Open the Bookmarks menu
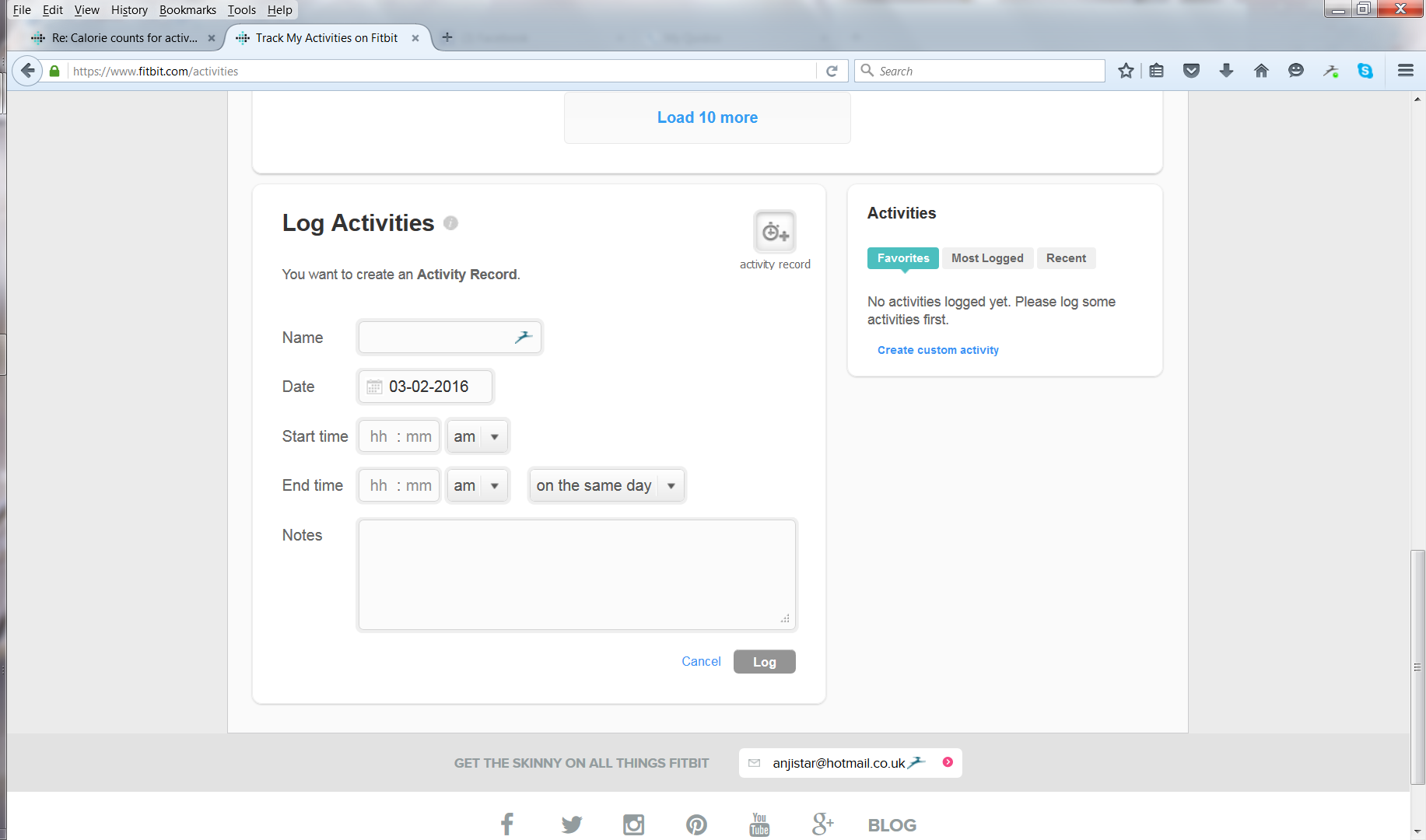The height and width of the screenshot is (840, 1426). [187, 10]
